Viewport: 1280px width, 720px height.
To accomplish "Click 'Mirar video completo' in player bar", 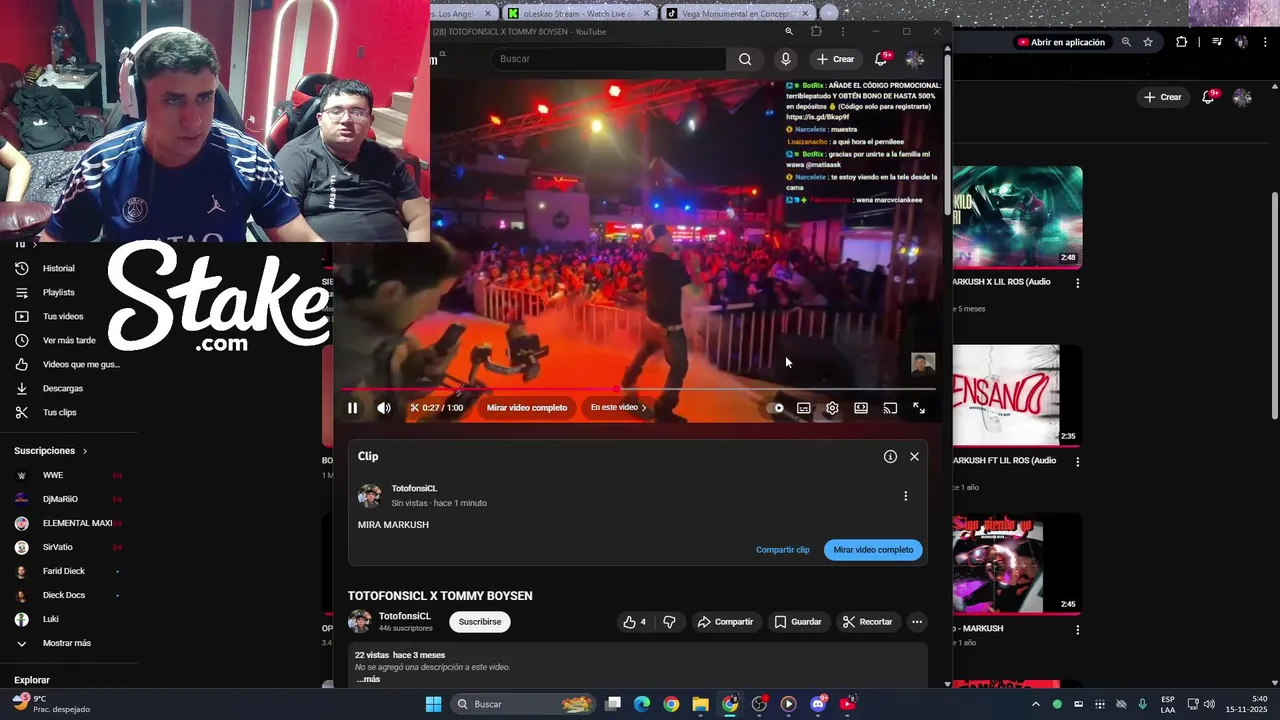I will [527, 408].
